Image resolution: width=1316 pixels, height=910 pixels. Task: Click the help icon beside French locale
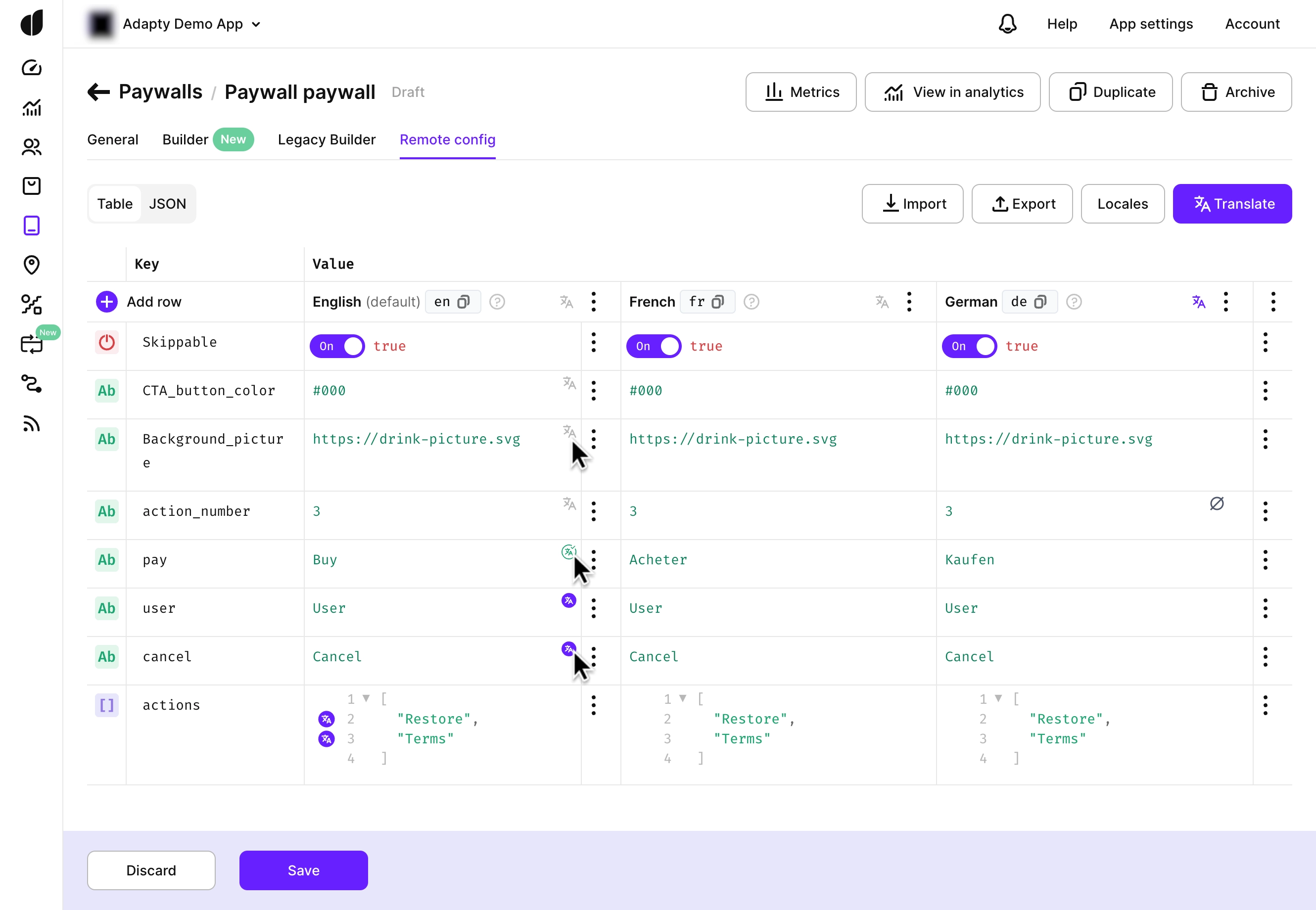click(x=752, y=302)
